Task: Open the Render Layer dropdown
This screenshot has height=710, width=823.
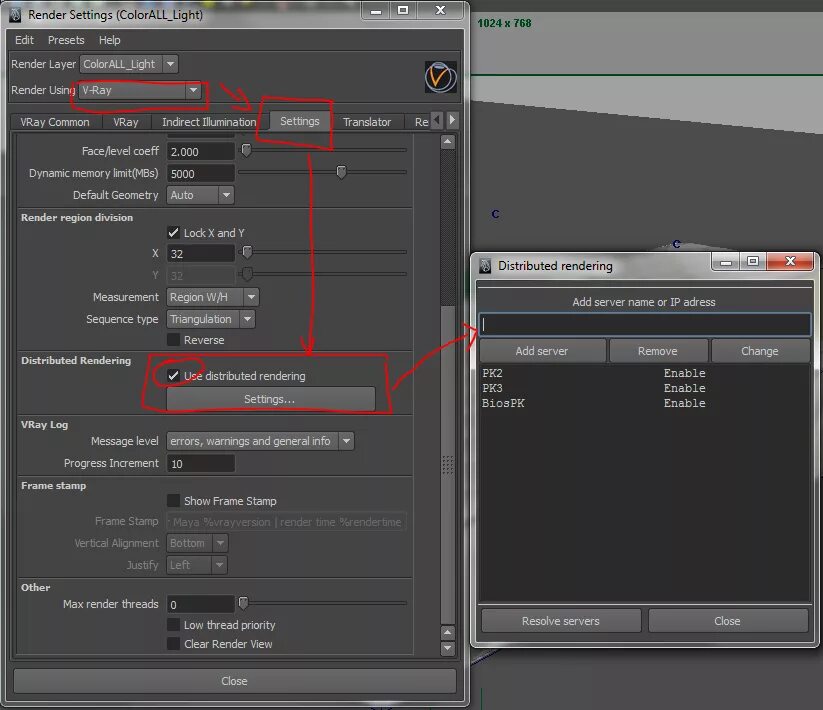Action: (129, 64)
